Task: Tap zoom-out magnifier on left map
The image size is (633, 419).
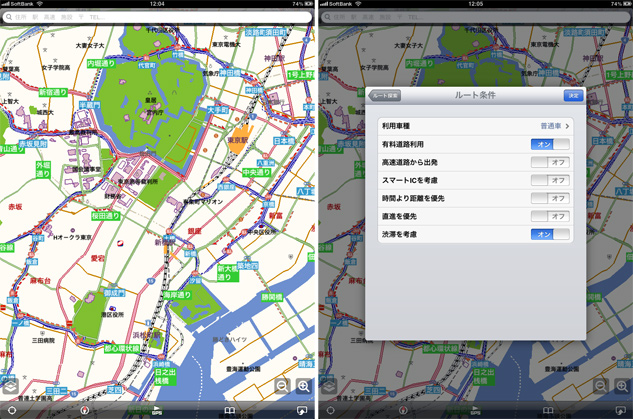Action: (x=282, y=386)
